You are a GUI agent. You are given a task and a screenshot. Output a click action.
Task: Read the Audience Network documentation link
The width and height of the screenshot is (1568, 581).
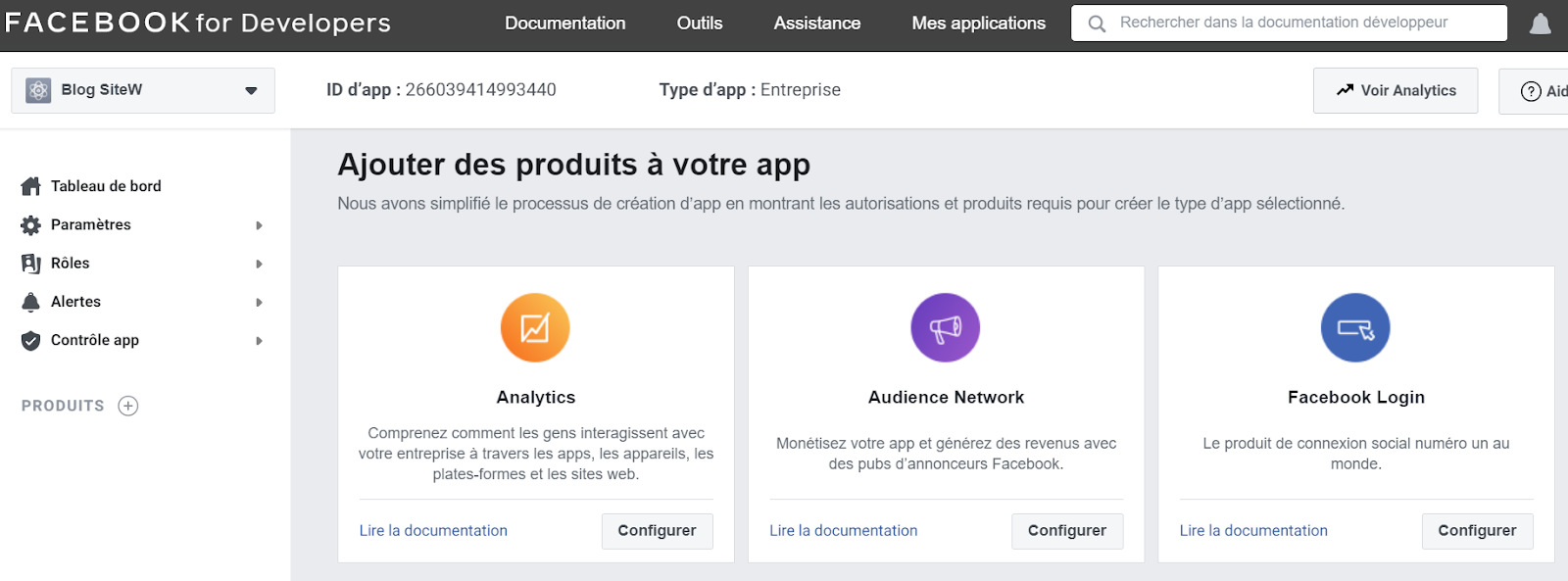pos(844,530)
